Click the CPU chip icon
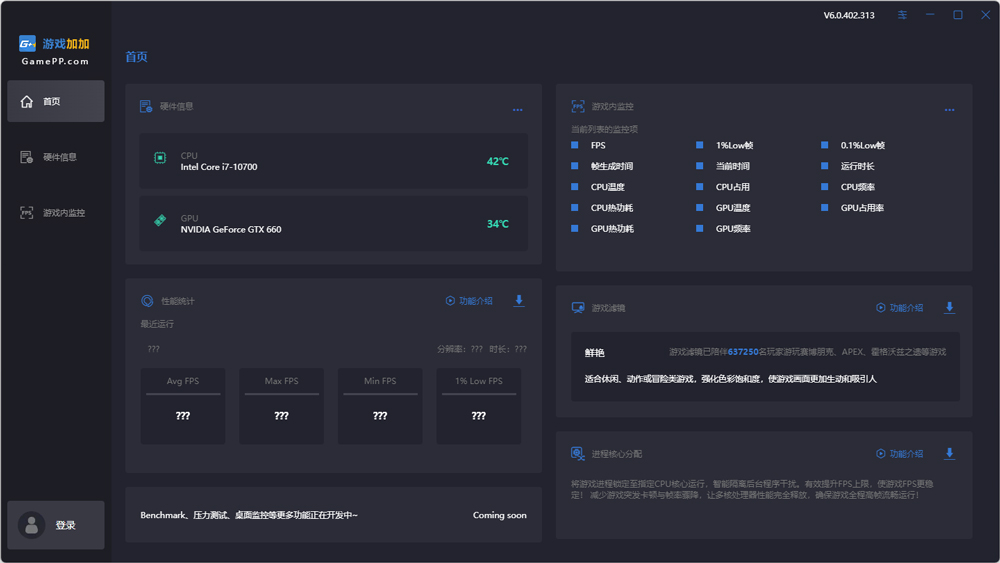 (160, 158)
